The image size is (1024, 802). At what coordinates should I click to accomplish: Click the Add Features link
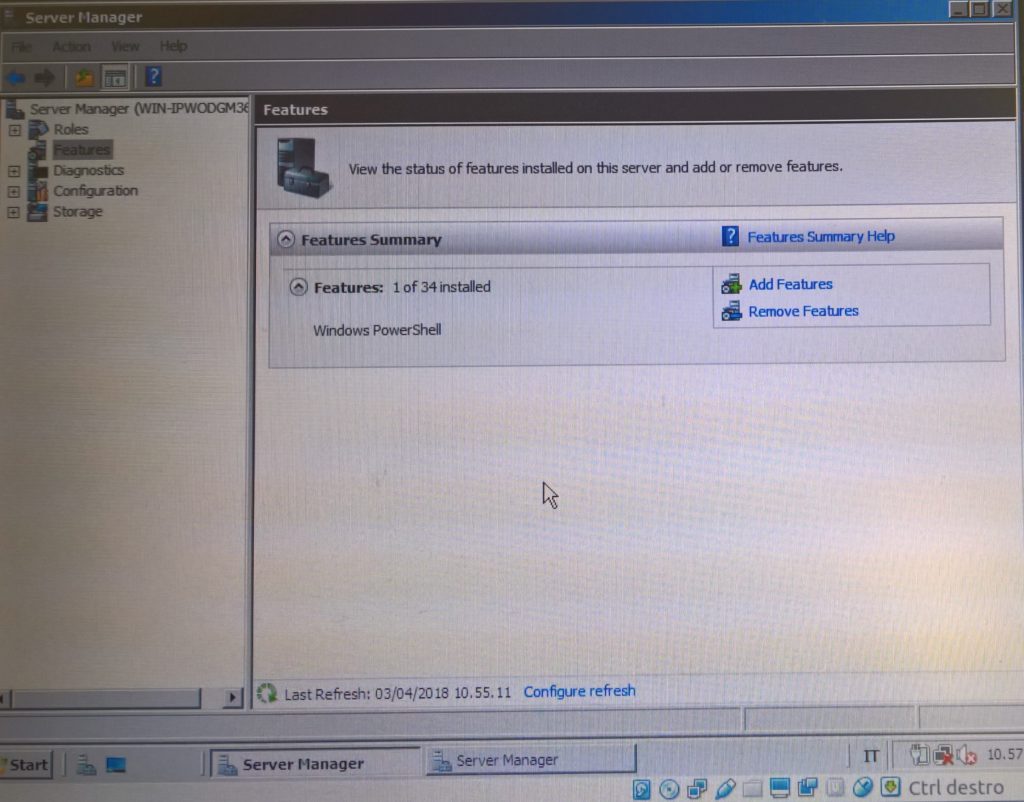pyautogui.click(x=790, y=284)
